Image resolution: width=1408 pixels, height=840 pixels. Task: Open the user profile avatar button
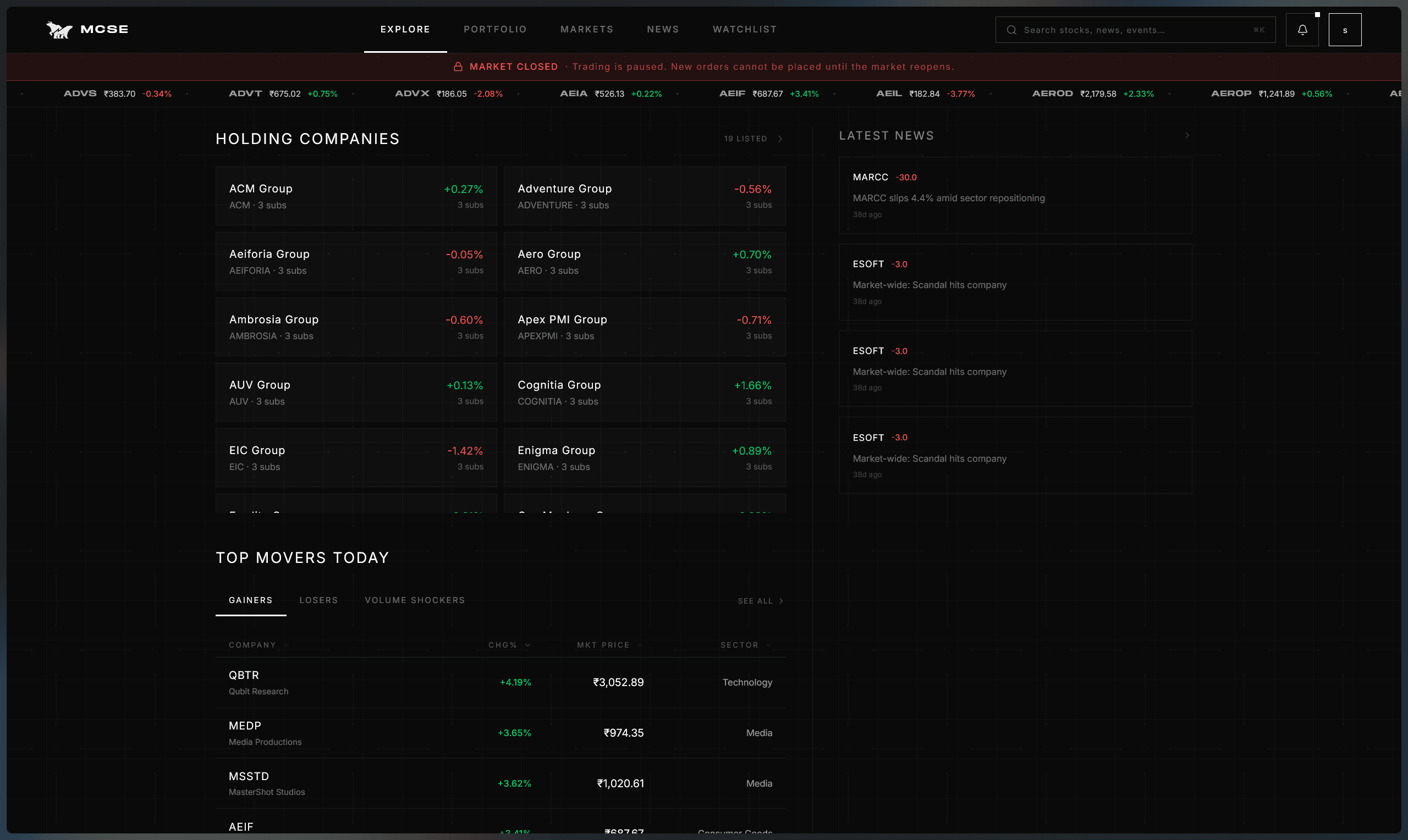1345,30
